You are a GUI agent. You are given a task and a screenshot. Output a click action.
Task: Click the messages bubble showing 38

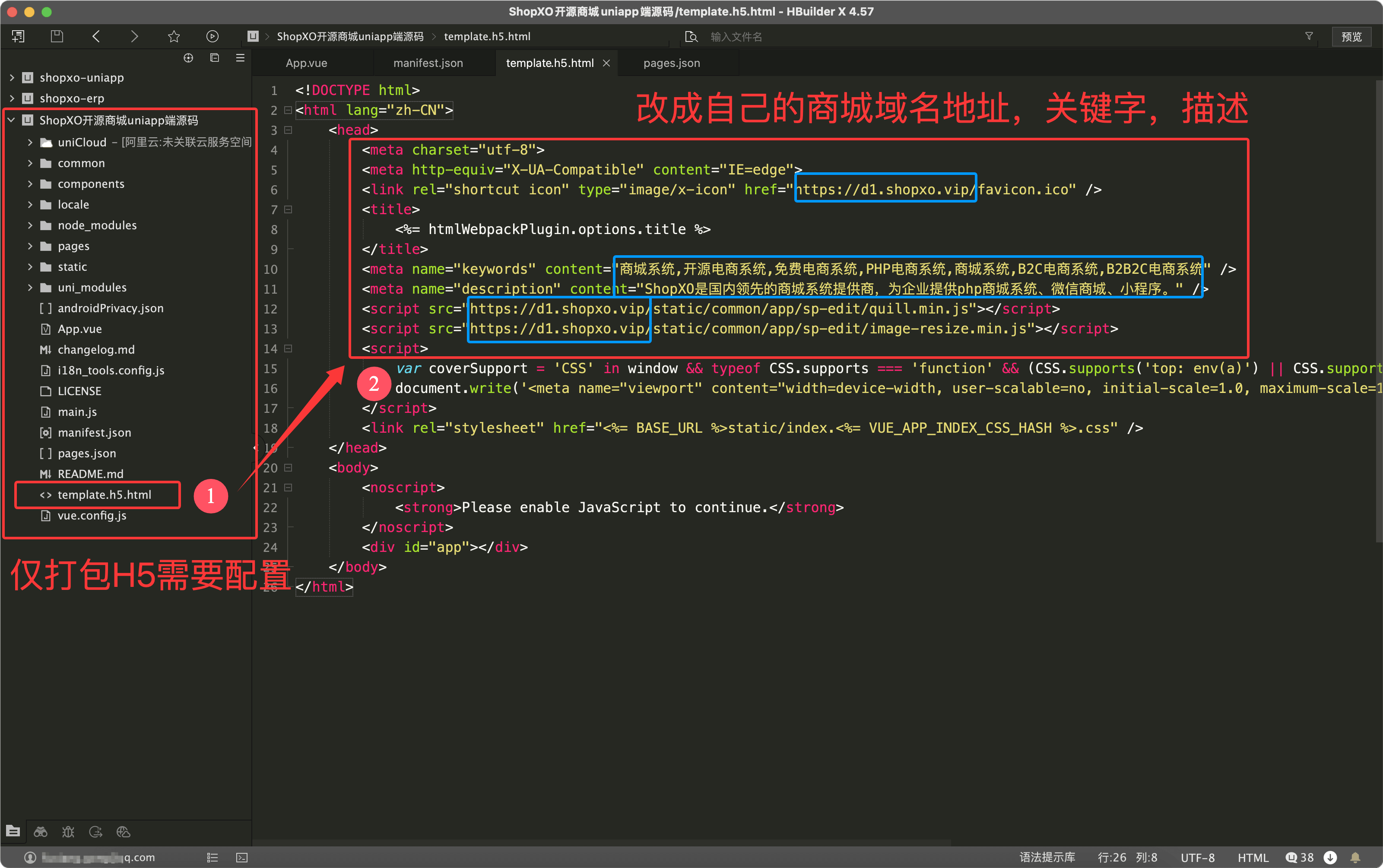coord(1301,857)
